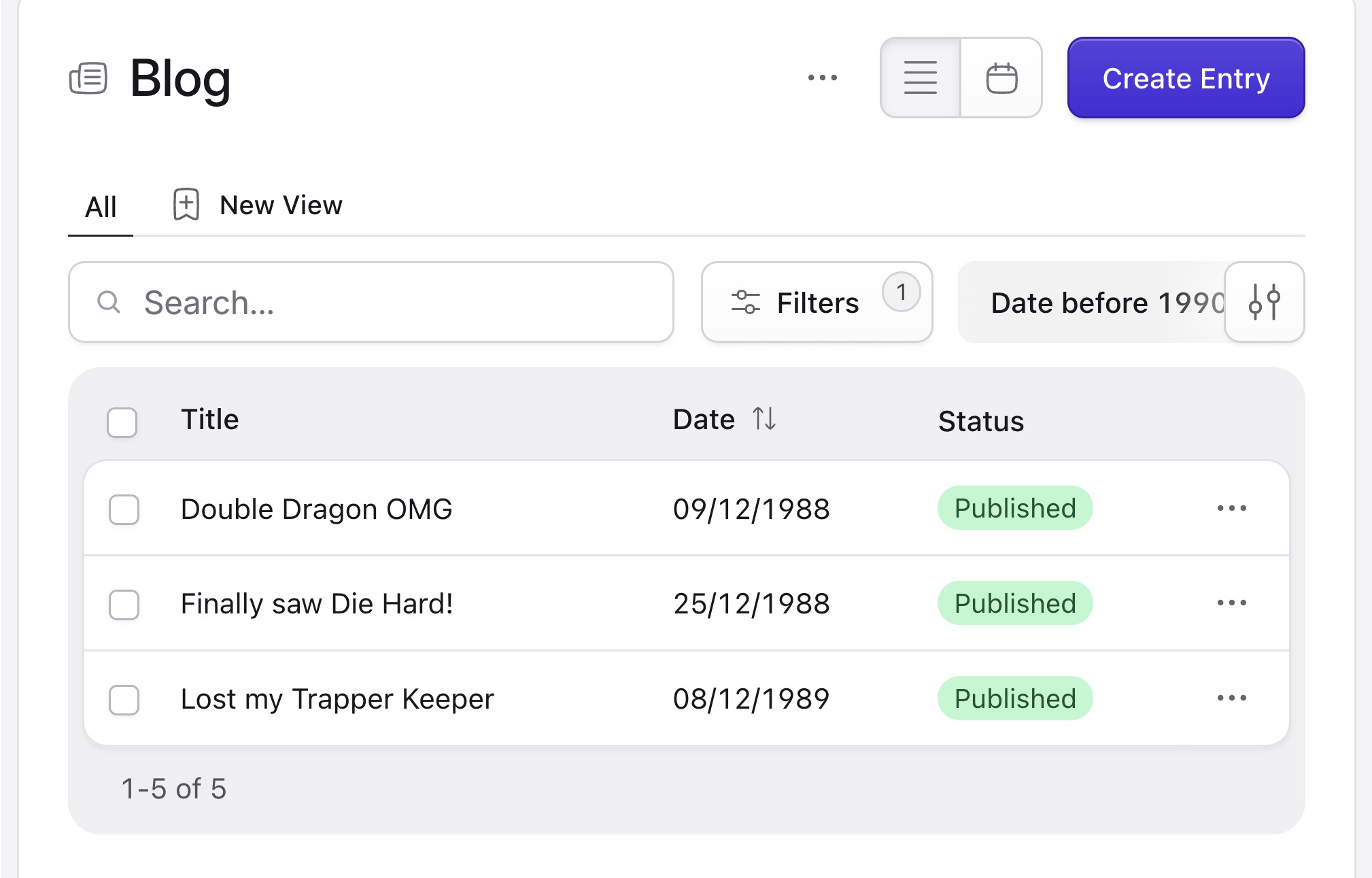Viewport: 1372px width, 878px height.
Task: Check the Finally saw Die Hard! row
Action: click(x=124, y=605)
